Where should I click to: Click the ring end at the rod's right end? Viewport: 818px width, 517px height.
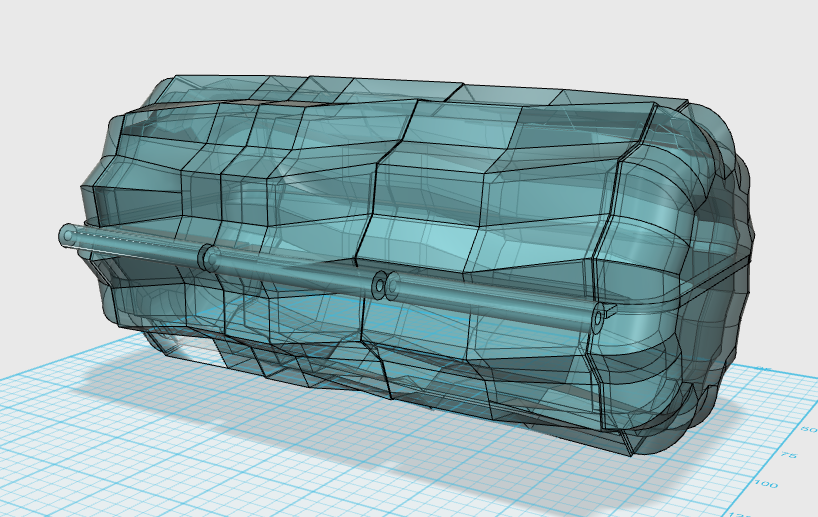click(x=598, y=319)
